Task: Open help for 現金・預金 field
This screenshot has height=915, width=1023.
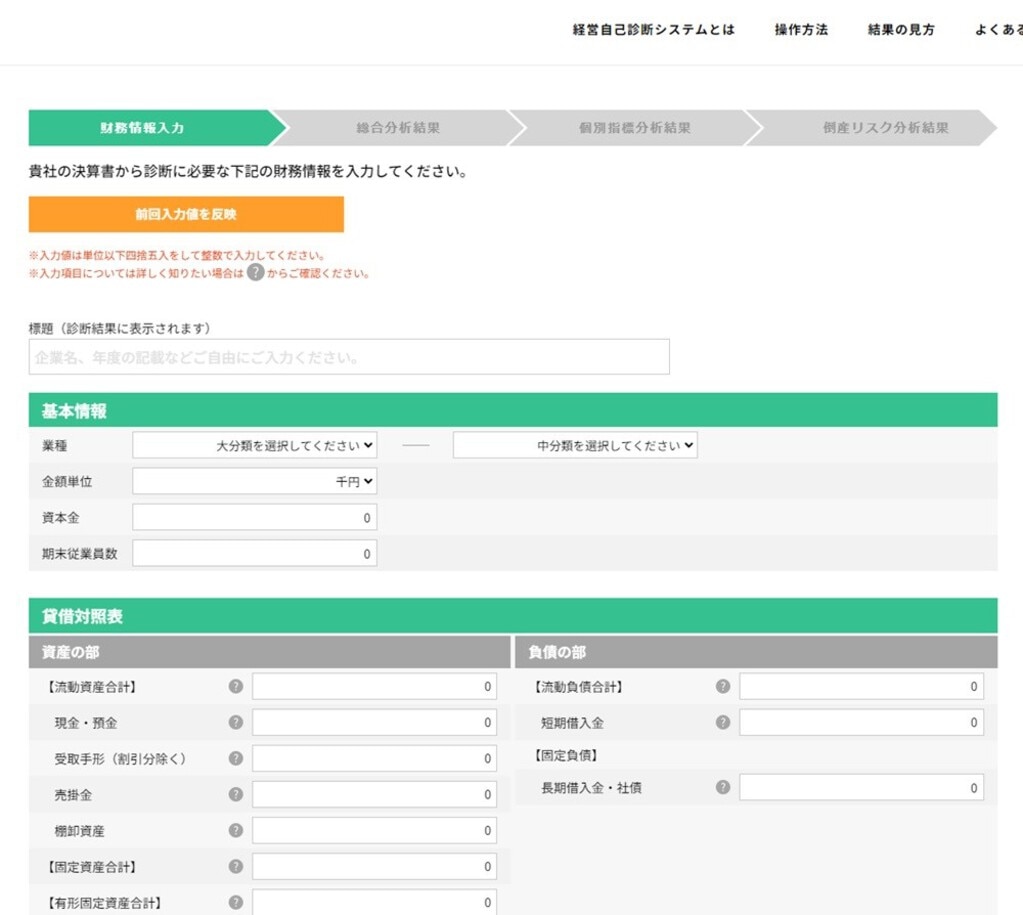Action: 236,722
